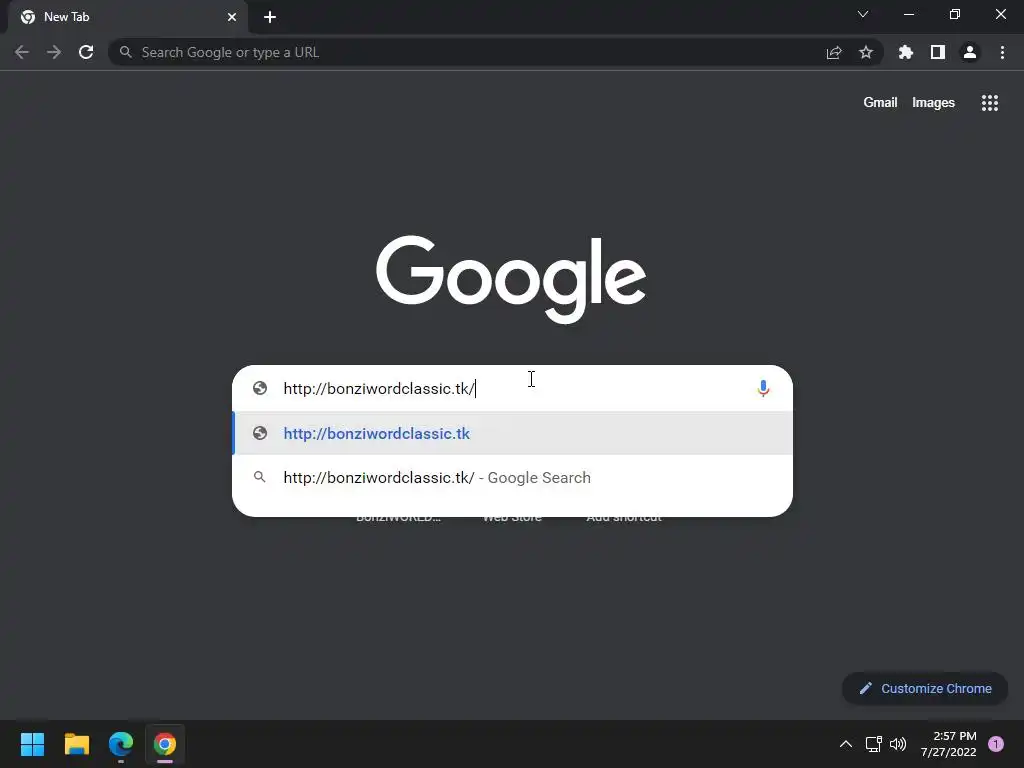Open volume speaker tray icon

(898, 744)
